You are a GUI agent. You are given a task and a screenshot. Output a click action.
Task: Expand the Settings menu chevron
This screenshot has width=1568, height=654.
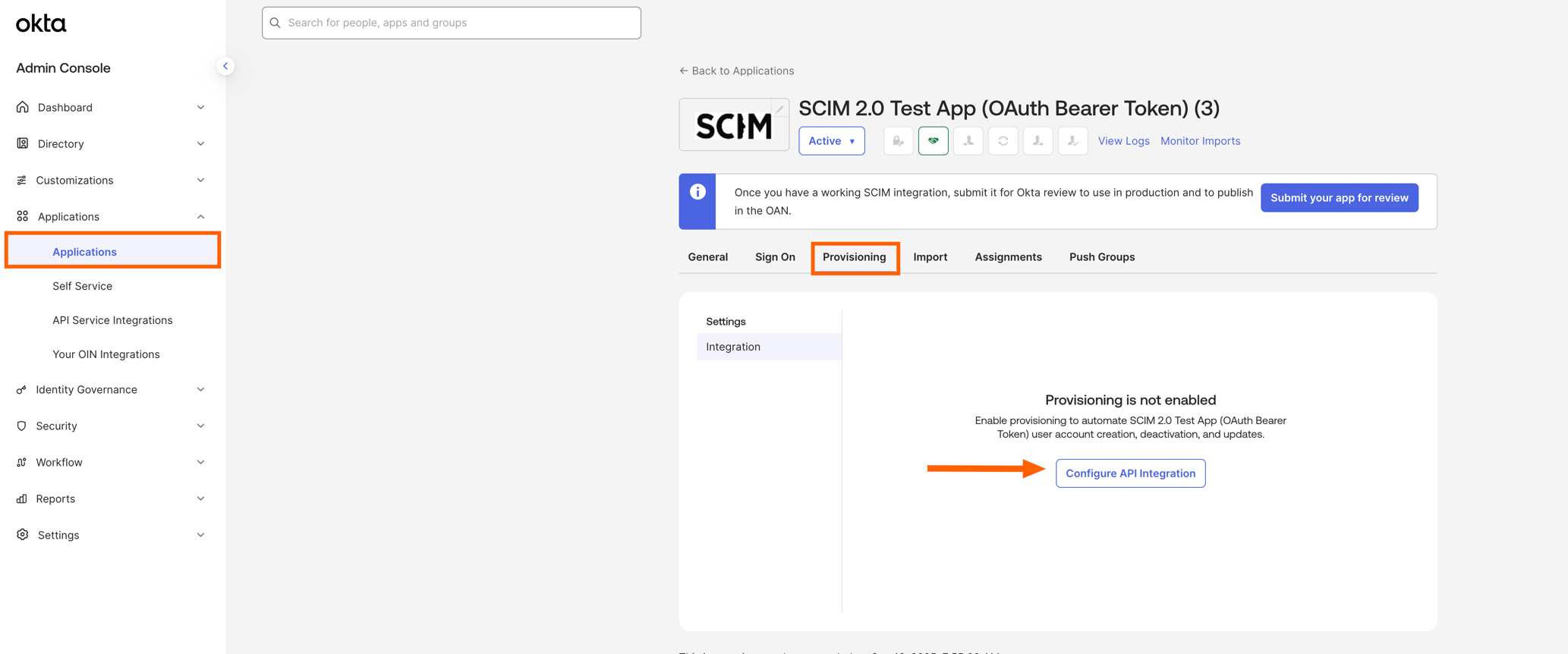200,535
